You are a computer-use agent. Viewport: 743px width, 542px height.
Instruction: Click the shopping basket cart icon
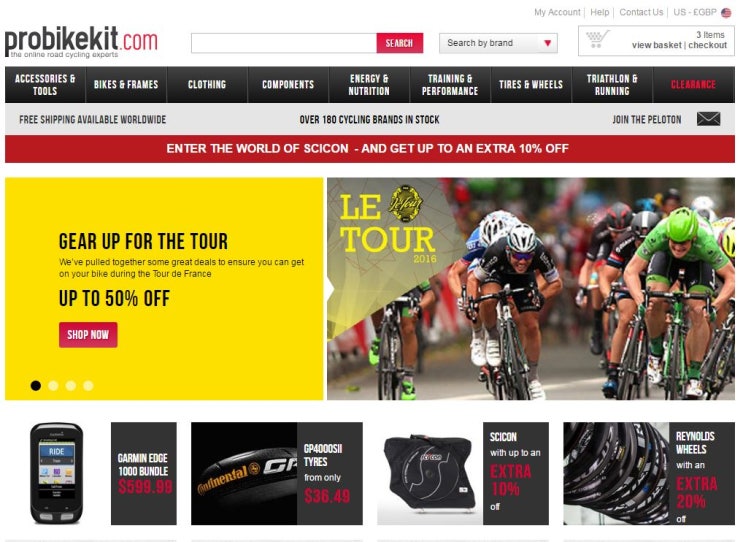tap(597, 39)
